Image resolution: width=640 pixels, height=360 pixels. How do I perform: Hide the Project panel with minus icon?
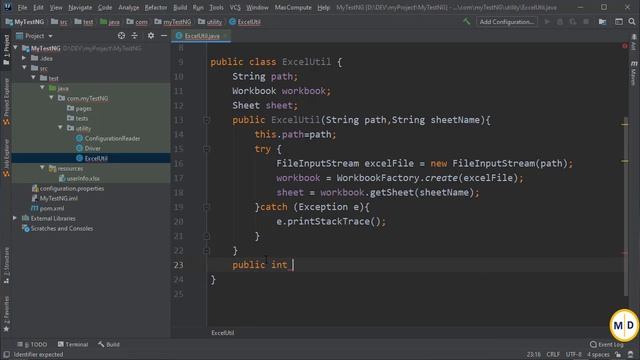[164, 36]
